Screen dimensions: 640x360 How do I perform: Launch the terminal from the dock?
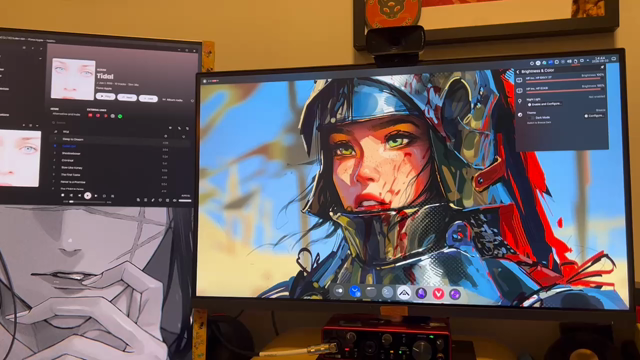tap(387, 292)
